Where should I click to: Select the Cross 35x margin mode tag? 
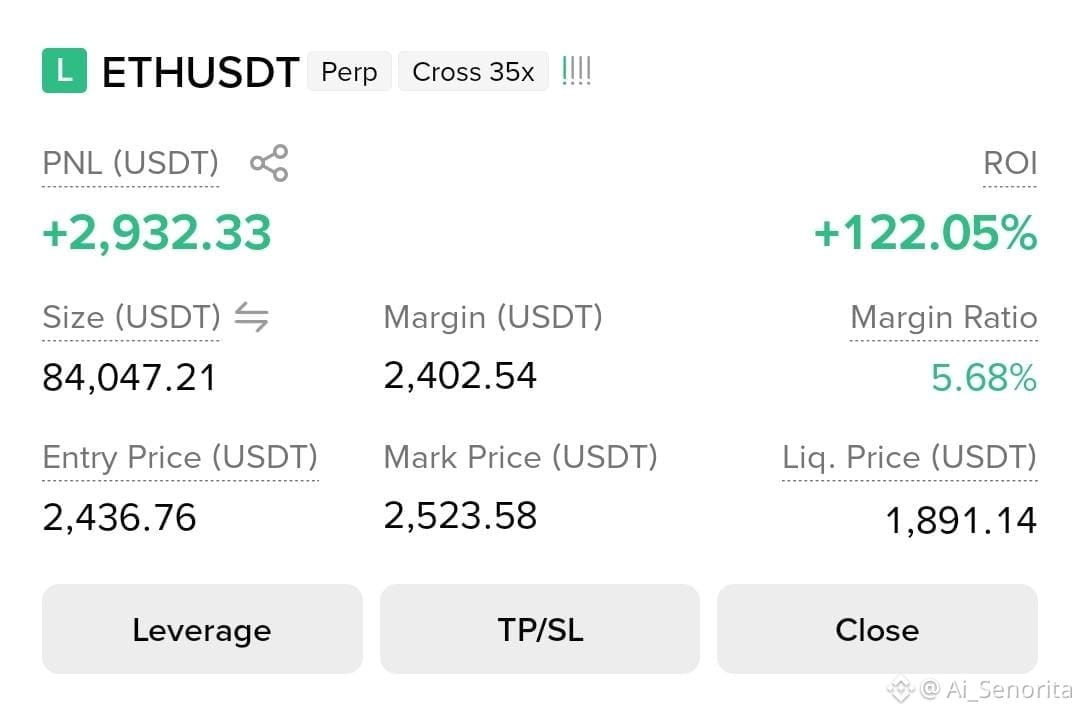pos(473,71)
